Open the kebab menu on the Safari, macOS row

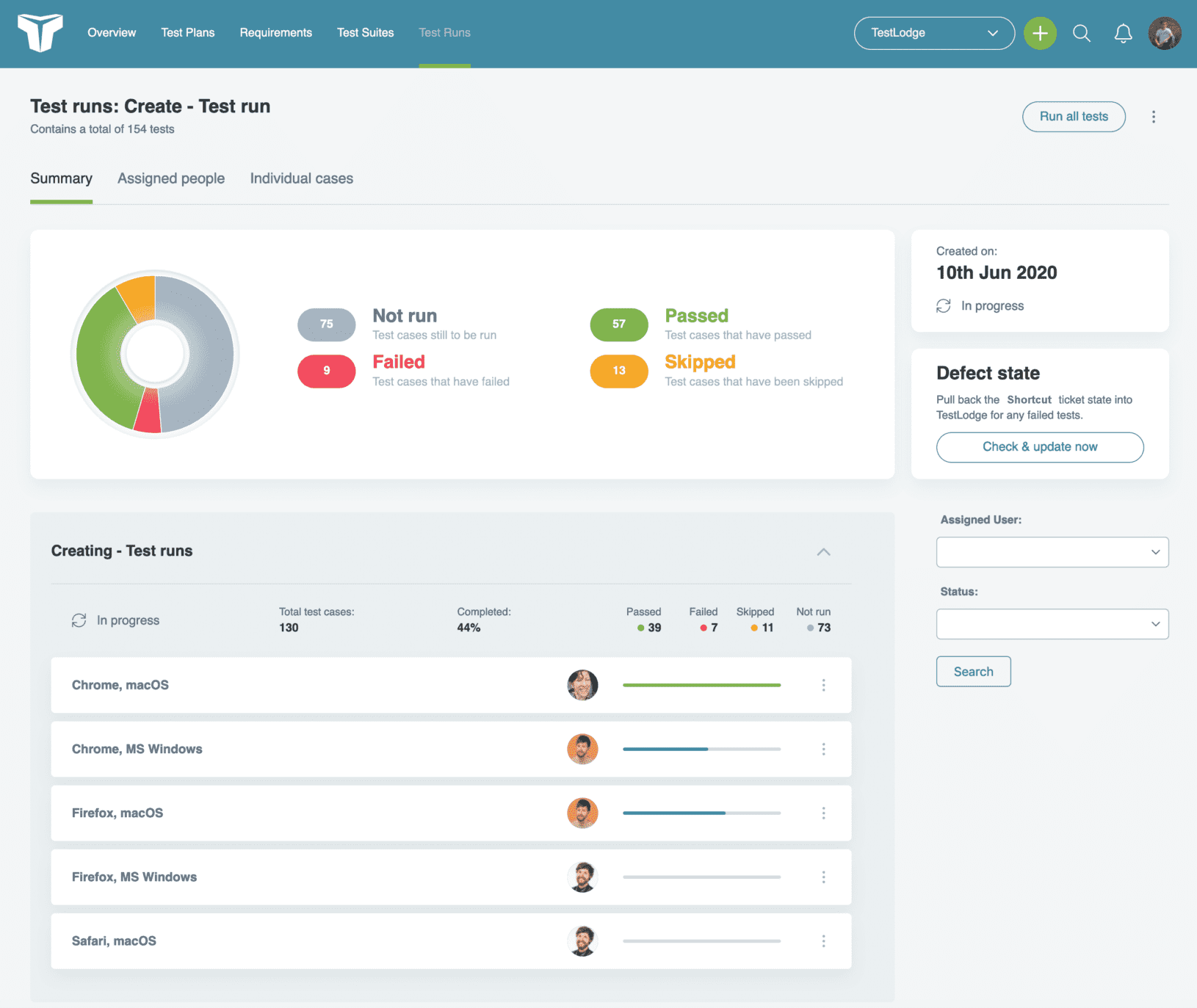point(824,941)
